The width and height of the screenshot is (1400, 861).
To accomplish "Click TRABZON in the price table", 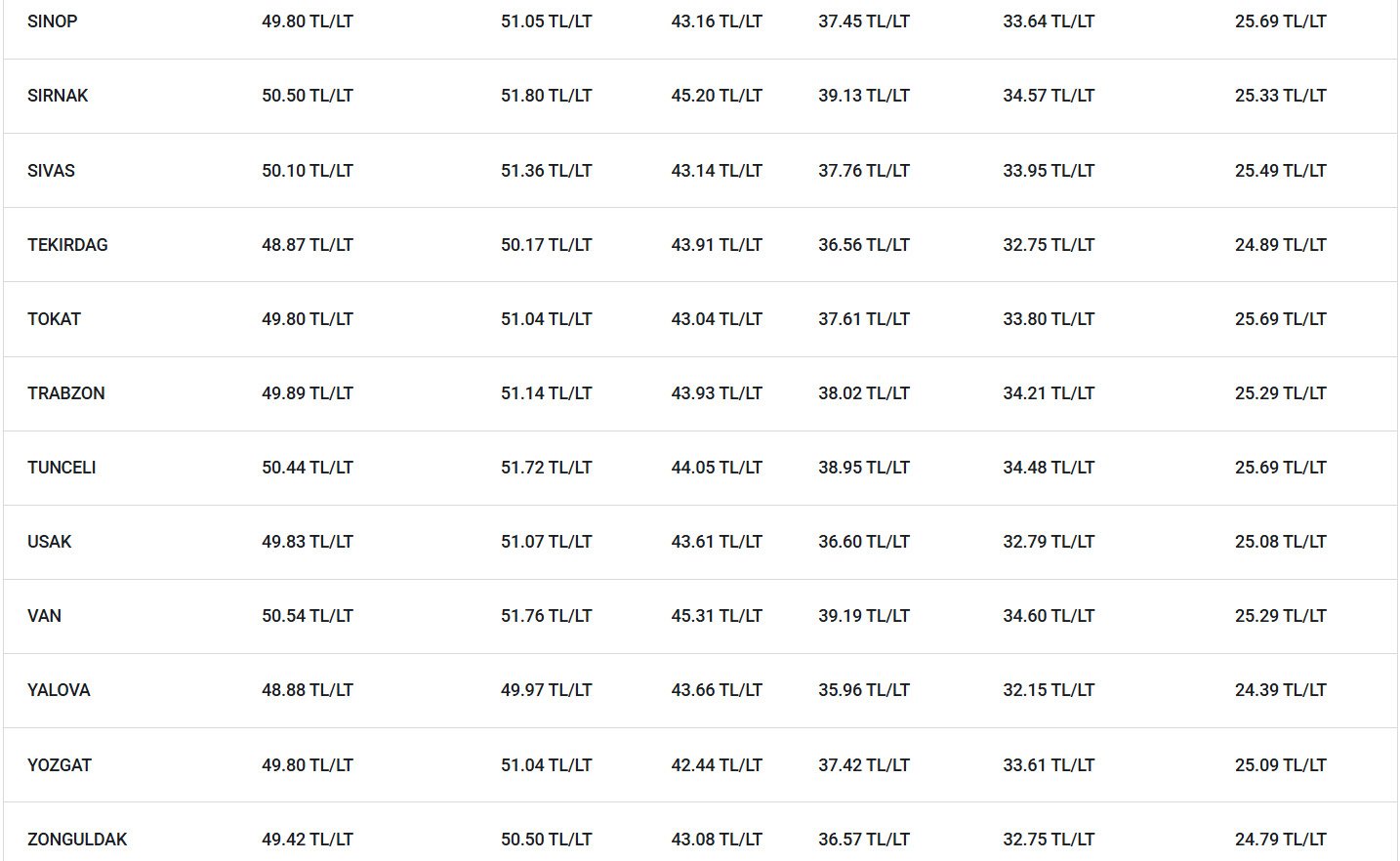I will coord(65,393).
